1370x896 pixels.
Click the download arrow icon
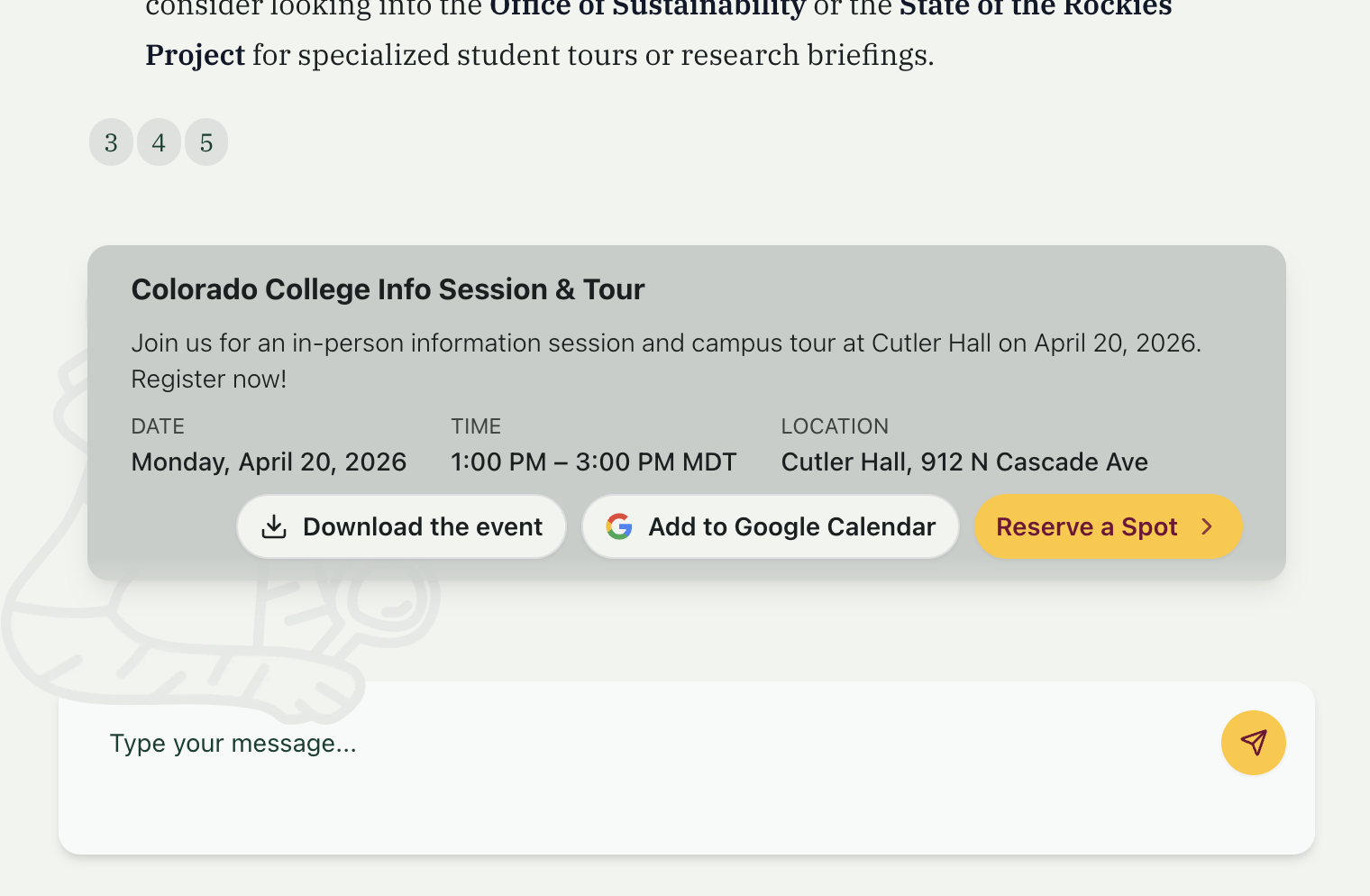coord(274,526)
